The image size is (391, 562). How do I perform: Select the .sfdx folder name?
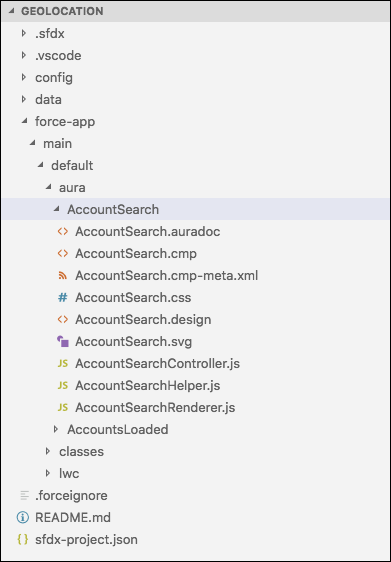tap(50, 34)
